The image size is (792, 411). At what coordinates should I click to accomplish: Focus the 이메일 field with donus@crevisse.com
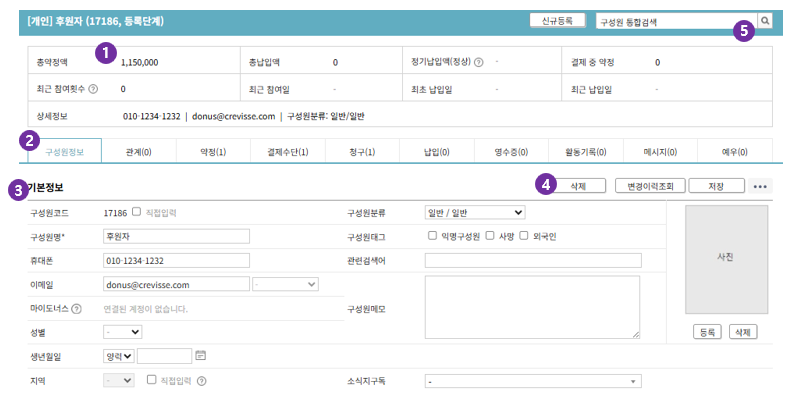point(176,284)
